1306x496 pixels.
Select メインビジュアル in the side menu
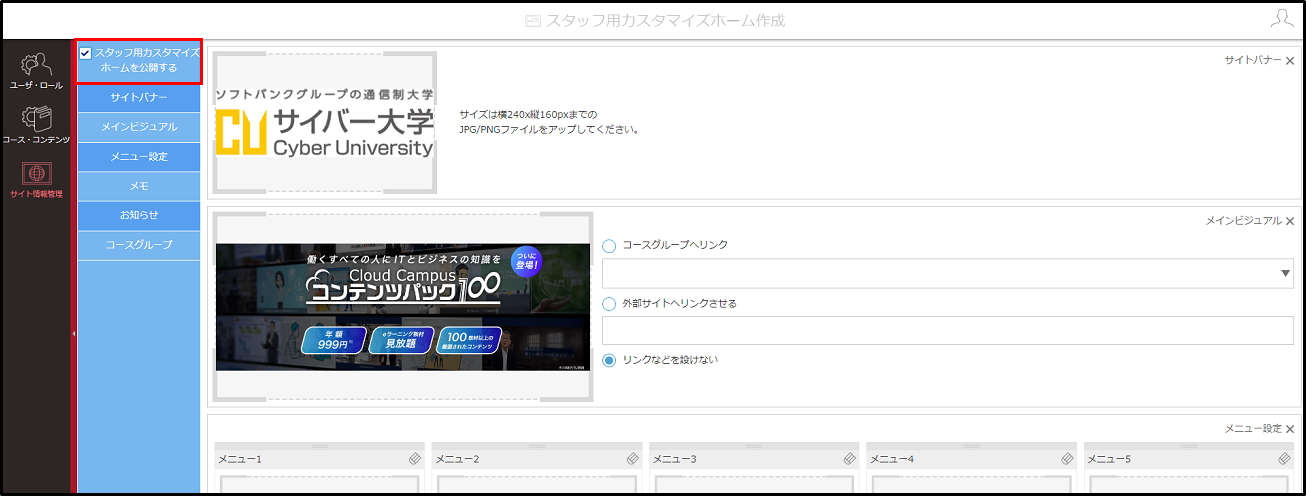coord(139,127)
